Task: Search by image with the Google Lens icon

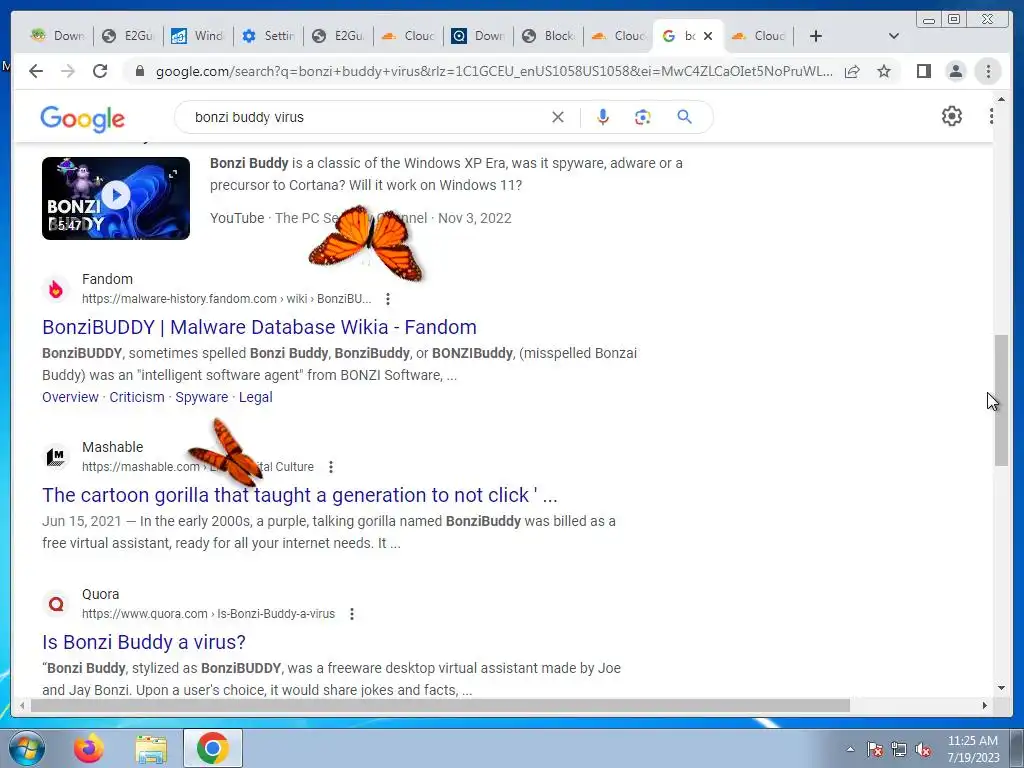Action: tap(643, 117)
